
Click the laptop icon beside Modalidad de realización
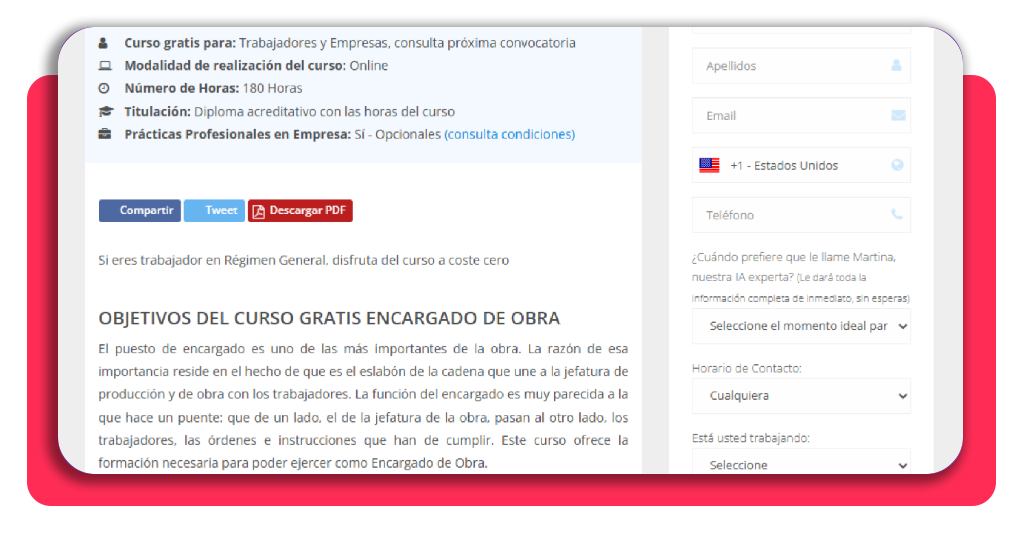coord(105,66)
